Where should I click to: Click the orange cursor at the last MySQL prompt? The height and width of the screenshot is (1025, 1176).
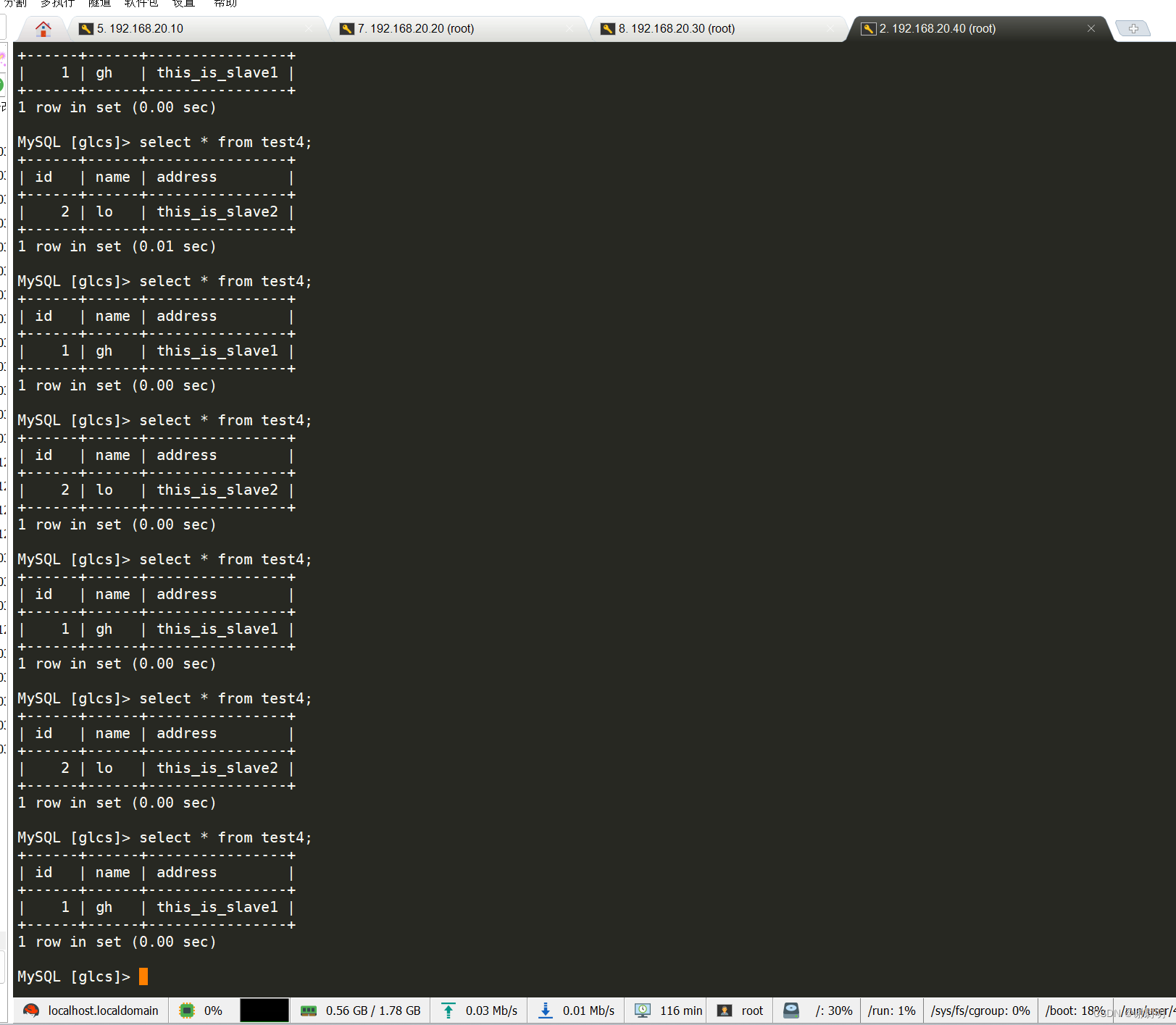(143, 976)
